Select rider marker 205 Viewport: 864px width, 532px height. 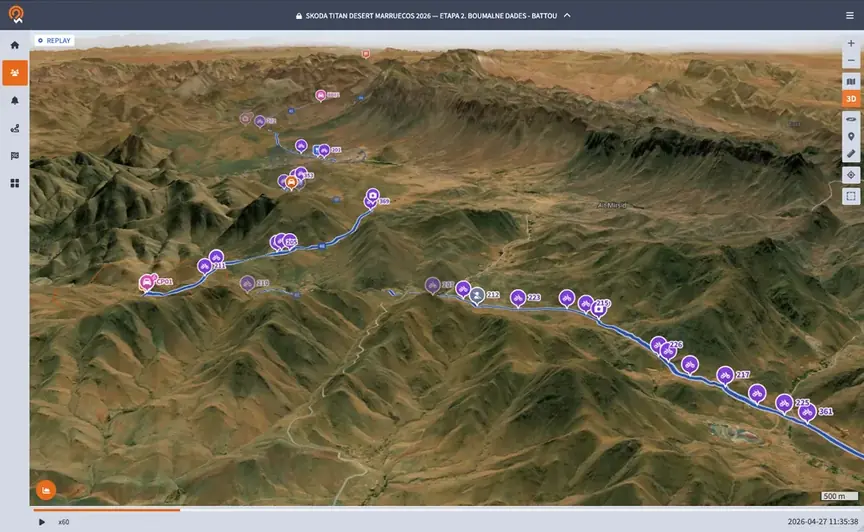[289, 241]
